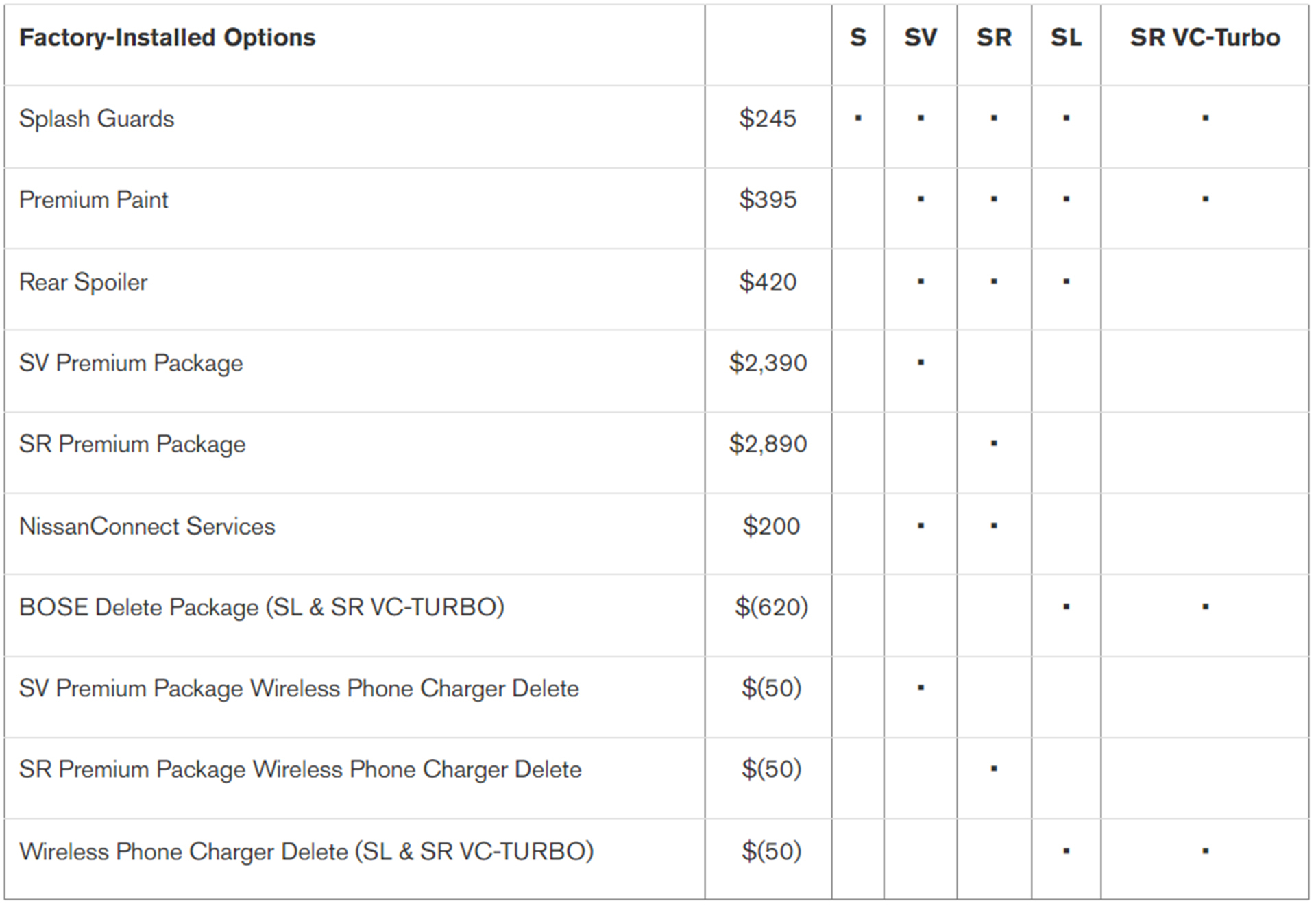
Task: Select the NissanConnect Services row label
Action: (x=147, y=526)
